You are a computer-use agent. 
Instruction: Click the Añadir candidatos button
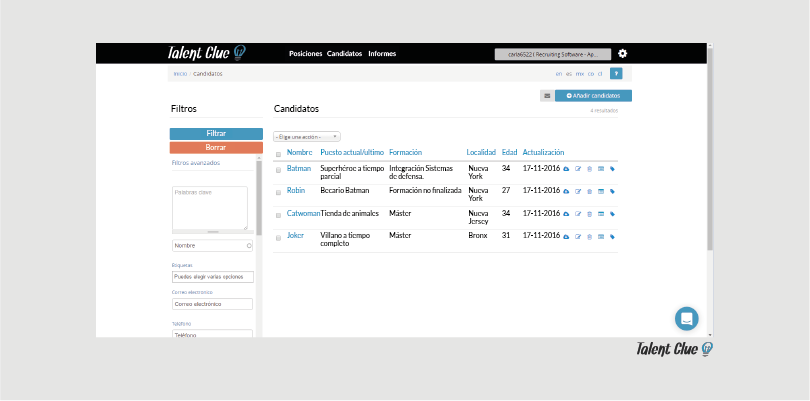click(593, 96)
